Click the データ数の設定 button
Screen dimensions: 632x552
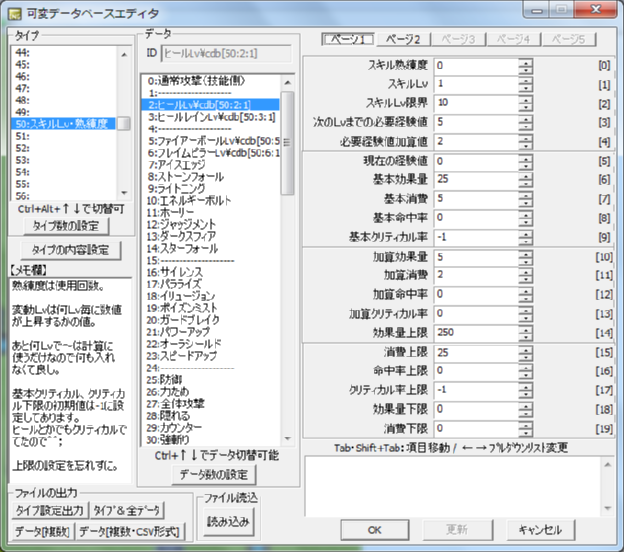point(213,474)
